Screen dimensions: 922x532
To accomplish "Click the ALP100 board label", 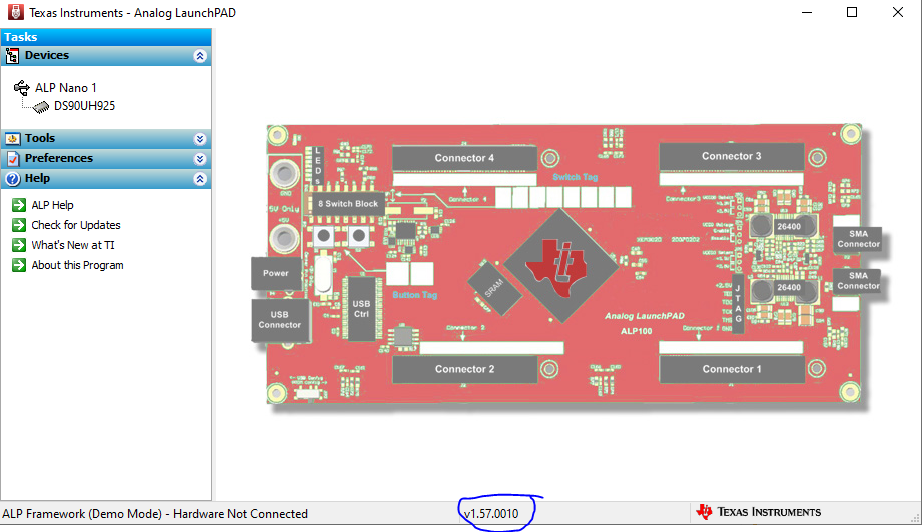I will click(637, 331).
